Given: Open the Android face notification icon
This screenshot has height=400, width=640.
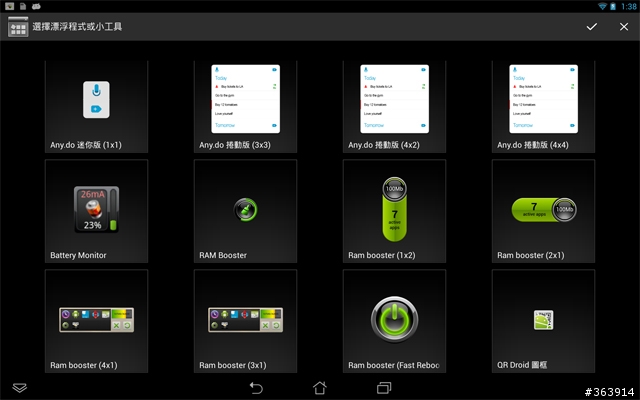Looking at the screenshot, I should tap(36, 6).
